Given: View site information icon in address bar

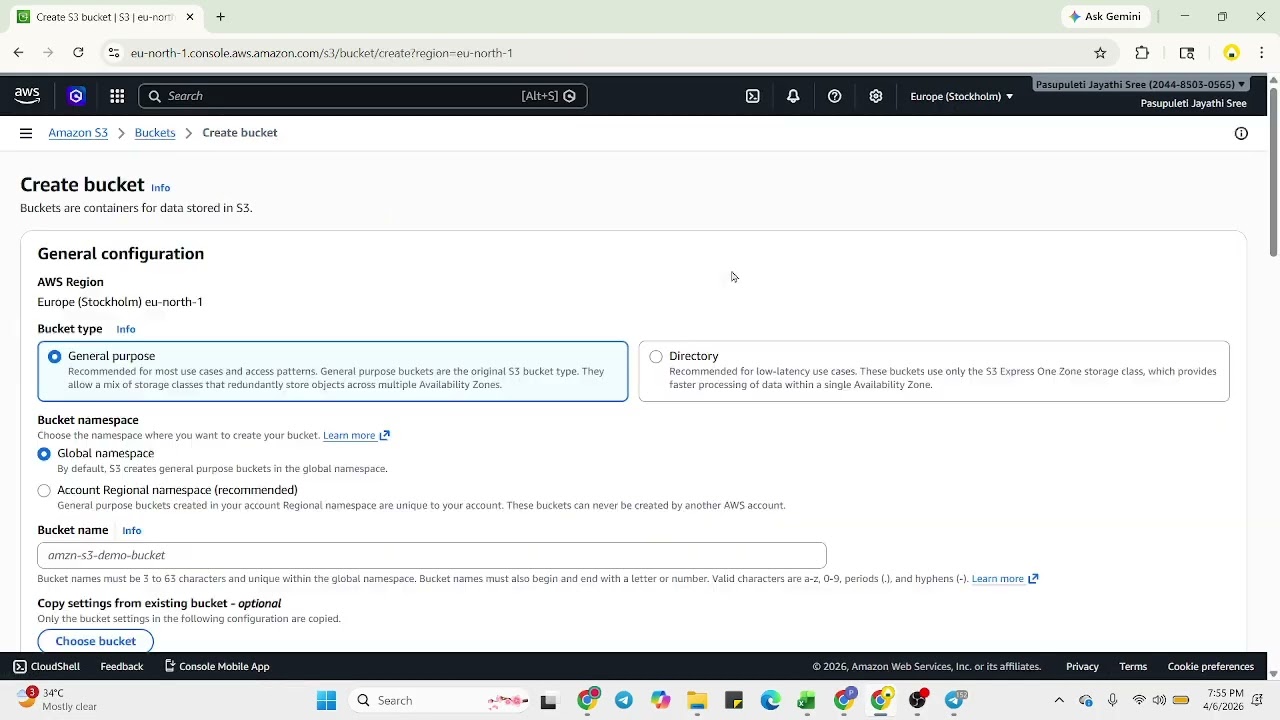Looking at the screenshot, I should [x=114, y=53].
